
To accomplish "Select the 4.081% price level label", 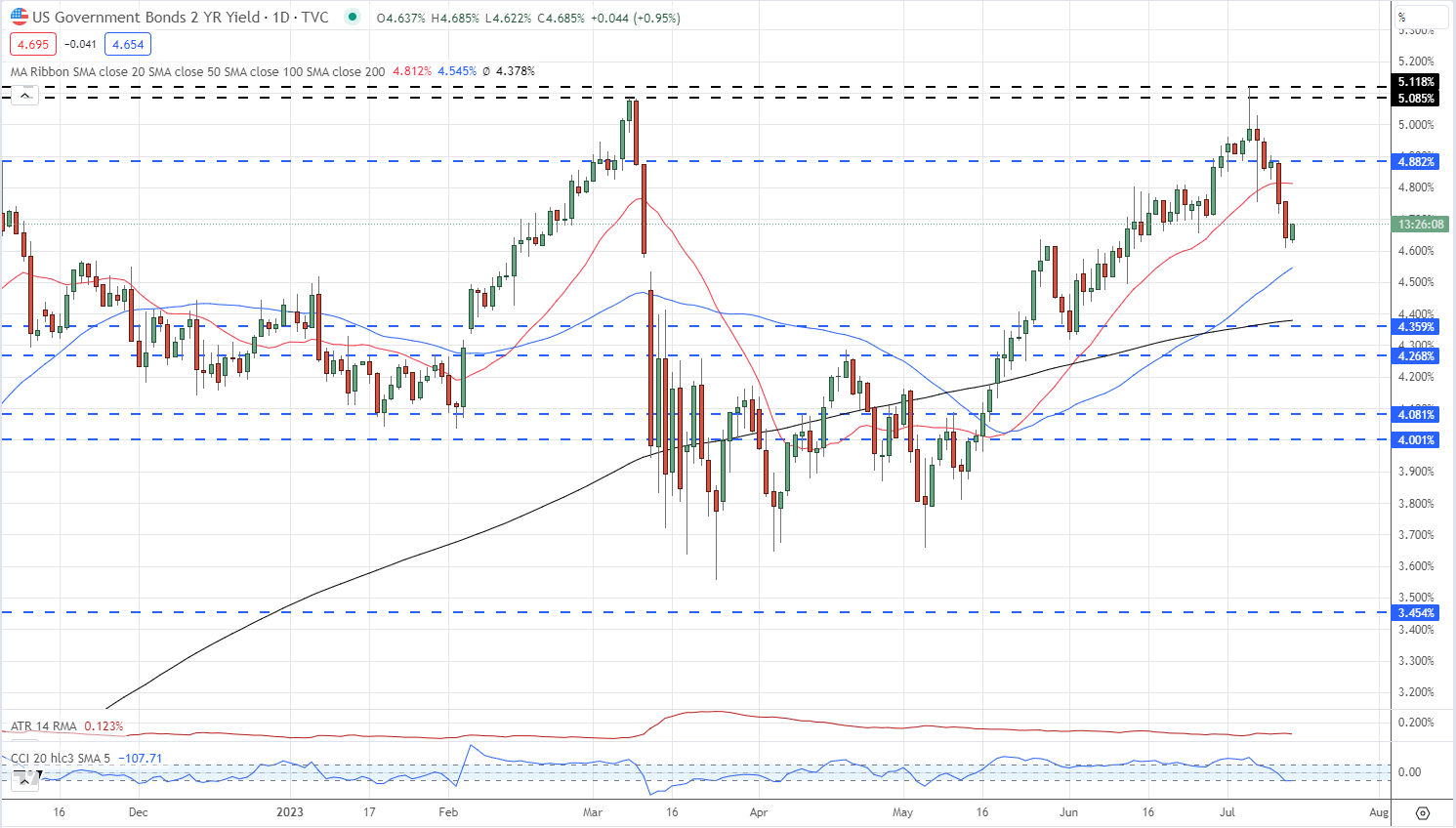I will [1416, 415].
